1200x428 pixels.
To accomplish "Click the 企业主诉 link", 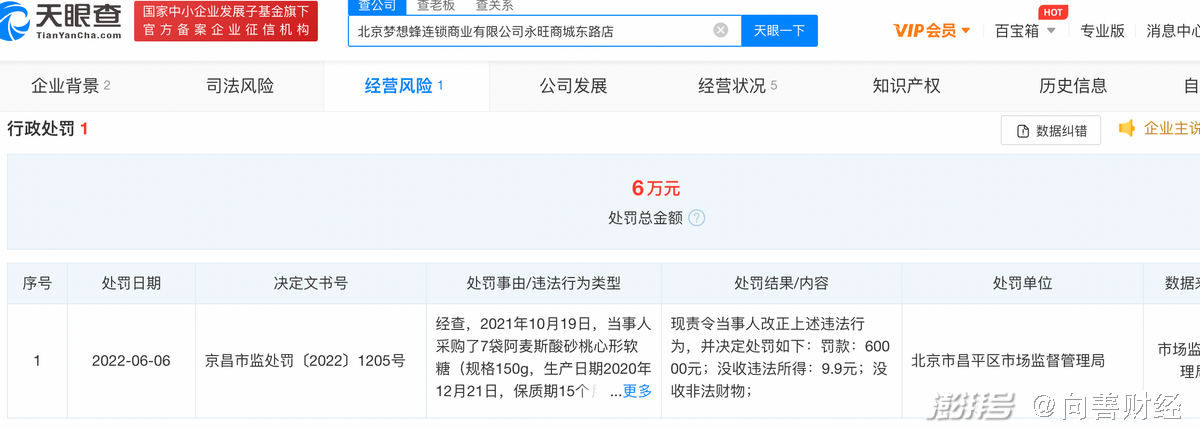I will click(x=1171, y=129).
